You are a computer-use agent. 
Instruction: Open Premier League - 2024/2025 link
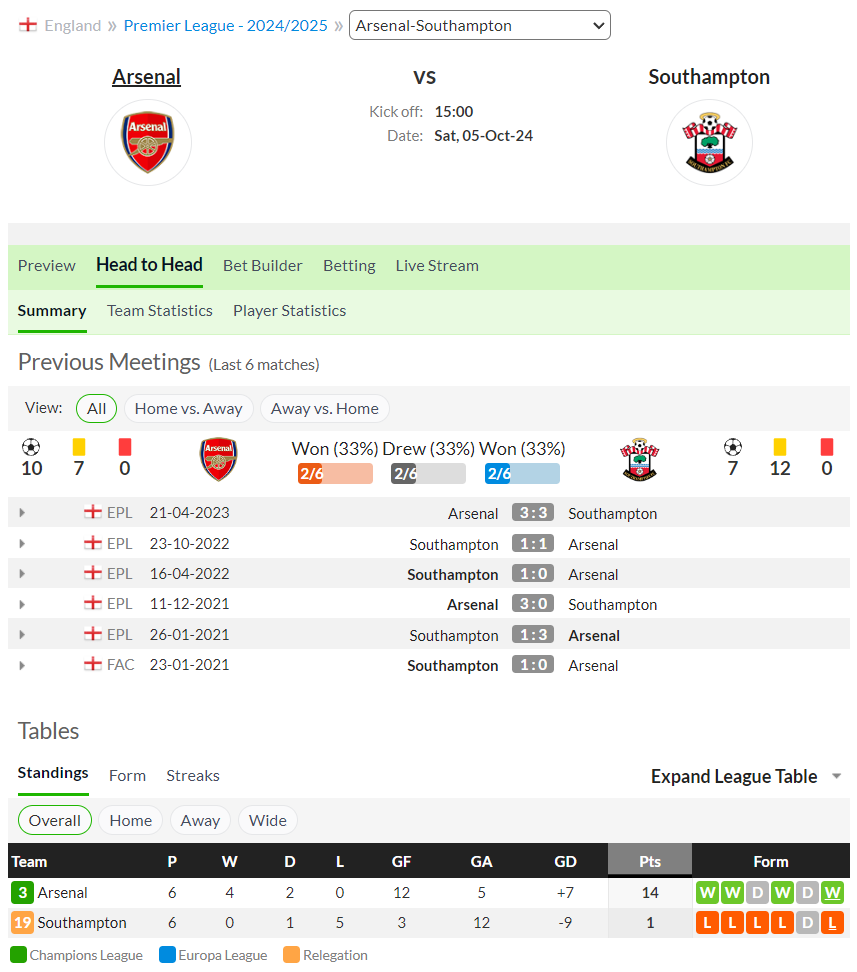[225, 25]
